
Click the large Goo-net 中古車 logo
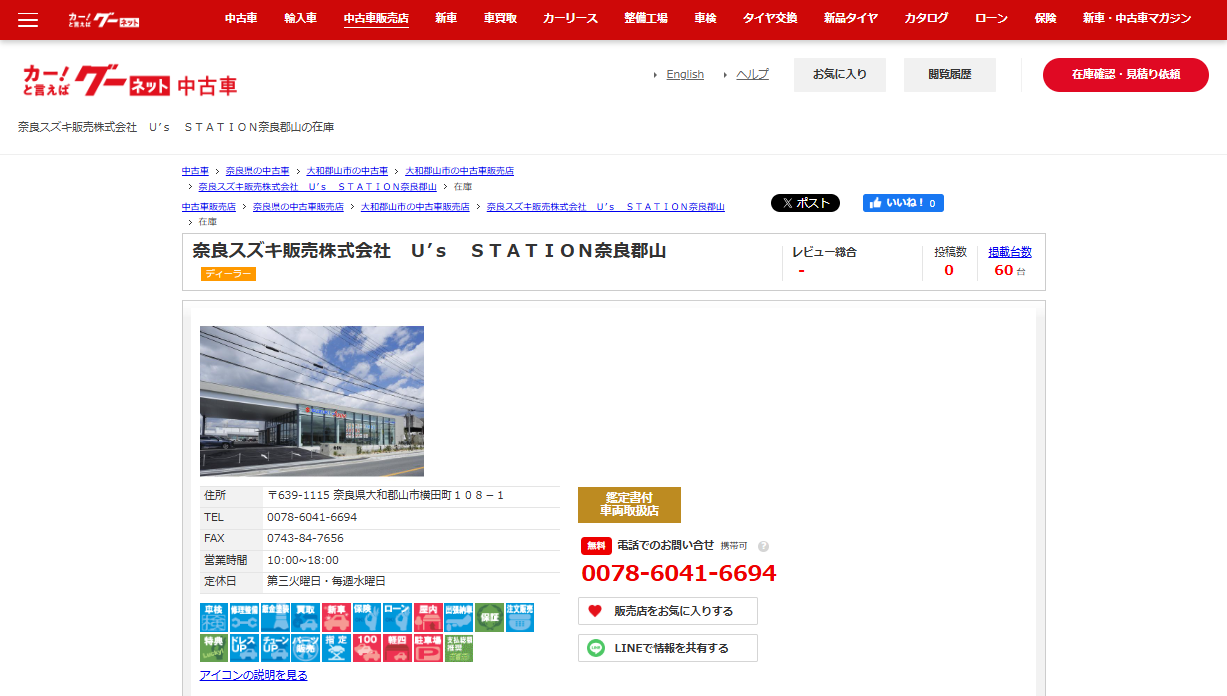[130, 81]
